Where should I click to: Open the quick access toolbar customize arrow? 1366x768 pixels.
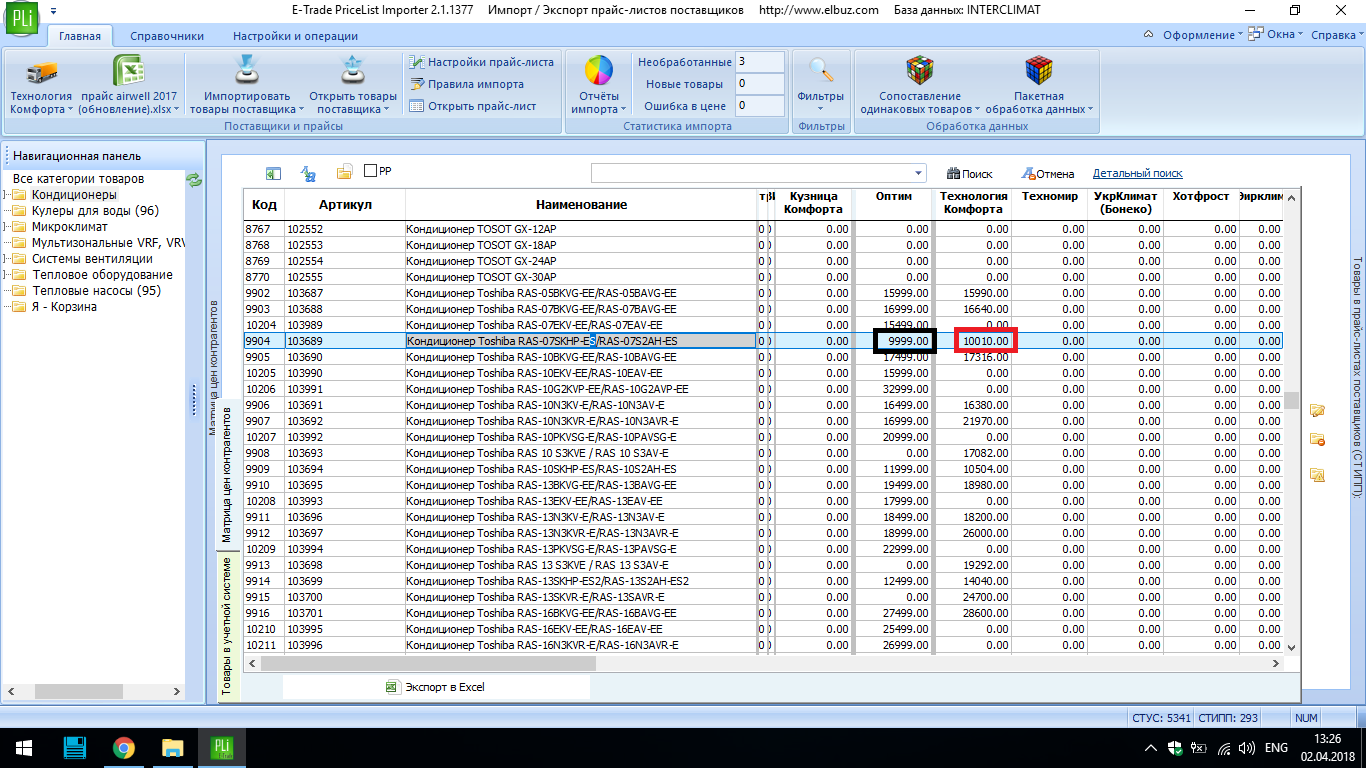click(52, 11)
